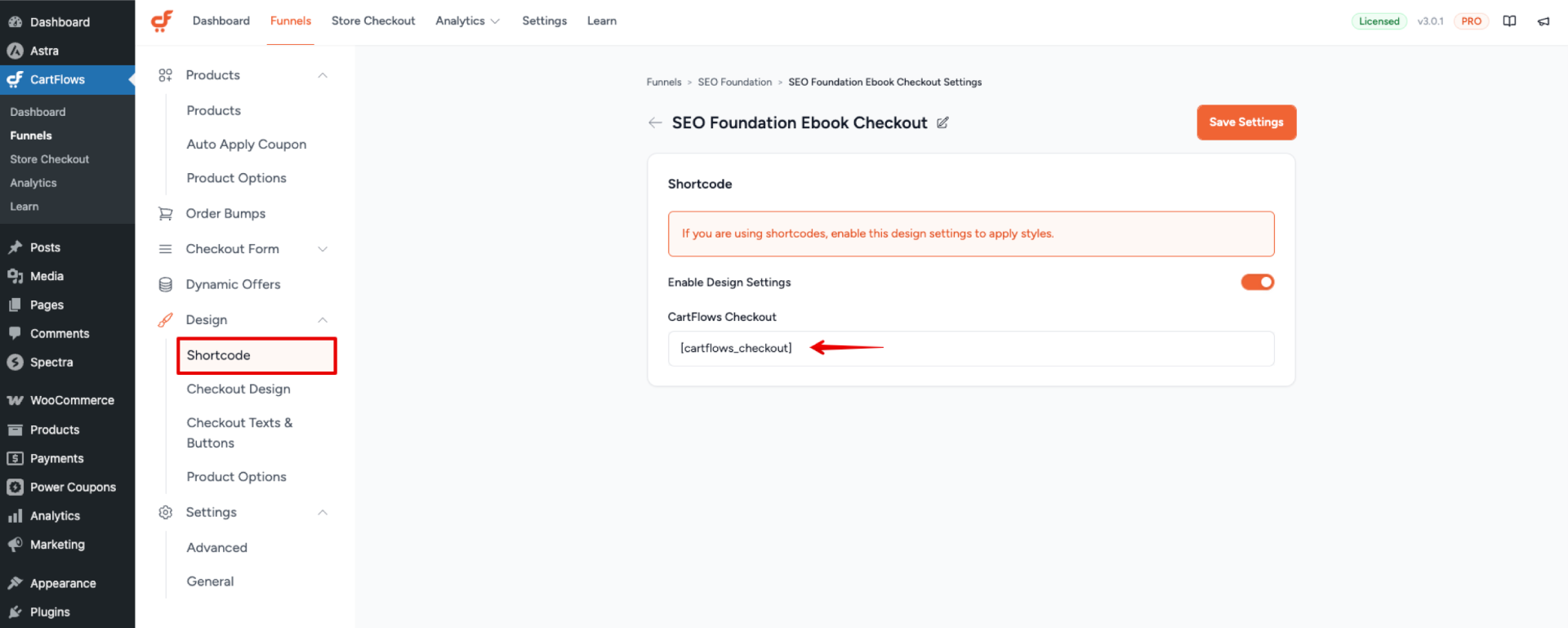Click the CartFlows Checkout shortcode field

(x=971, y=349)
